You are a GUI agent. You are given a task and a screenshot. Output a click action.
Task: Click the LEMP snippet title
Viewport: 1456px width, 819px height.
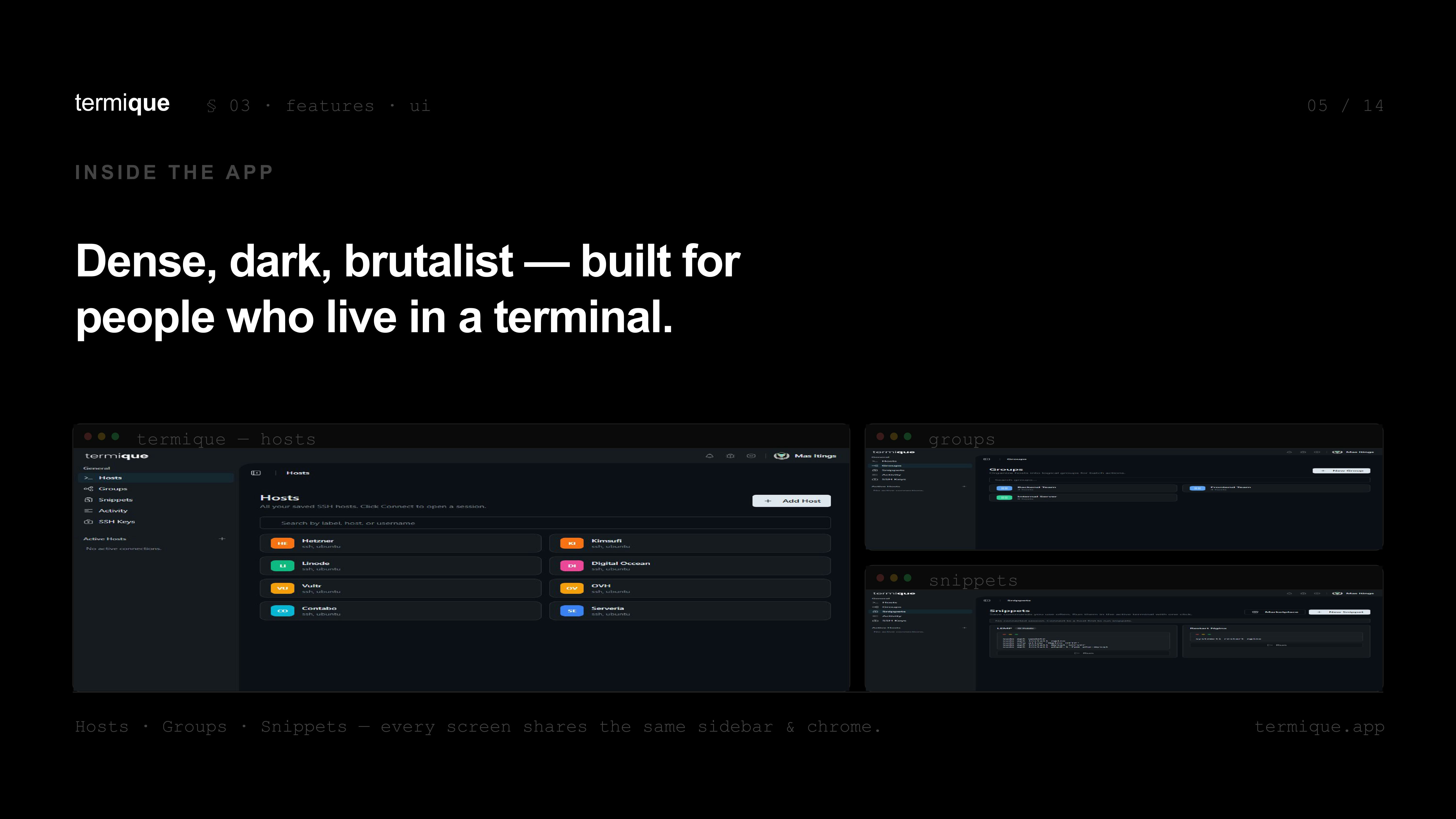(1004, 629)
